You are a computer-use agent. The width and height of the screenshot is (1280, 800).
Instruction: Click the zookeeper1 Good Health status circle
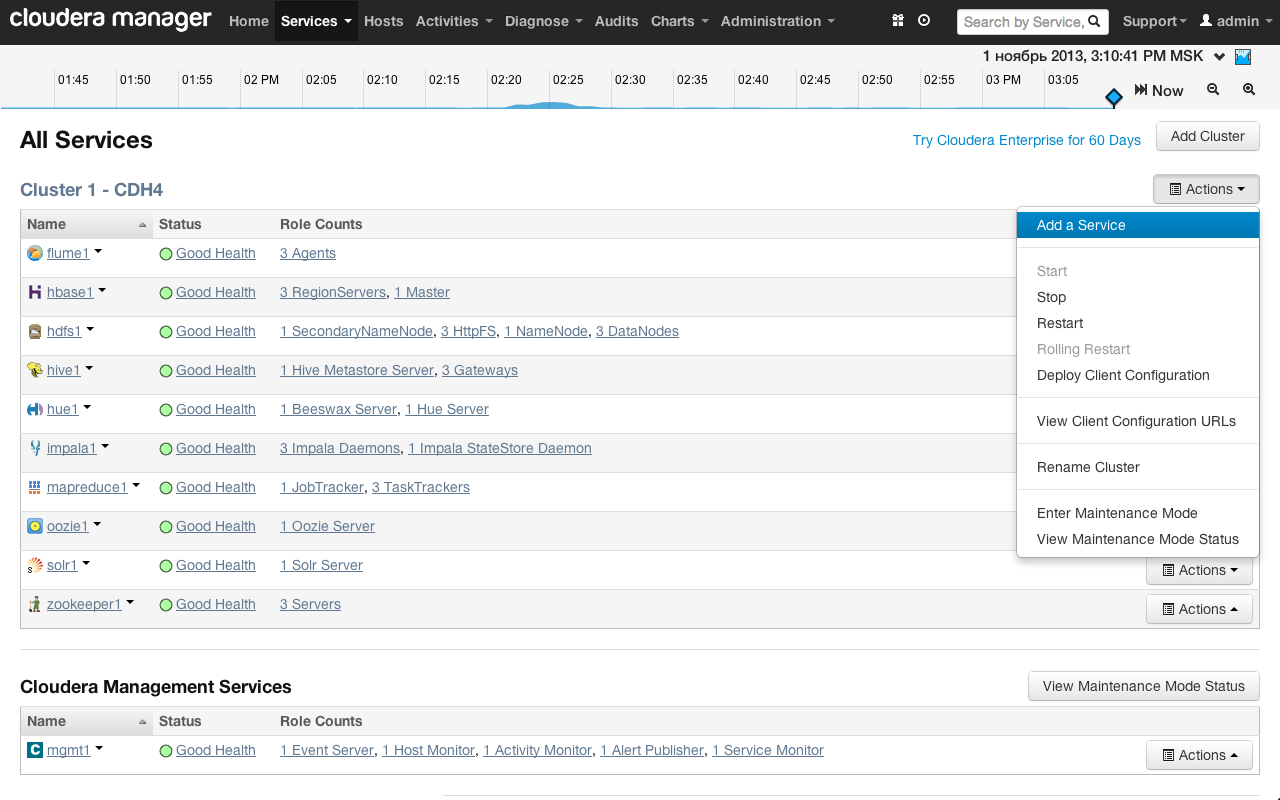pos(166,605)
